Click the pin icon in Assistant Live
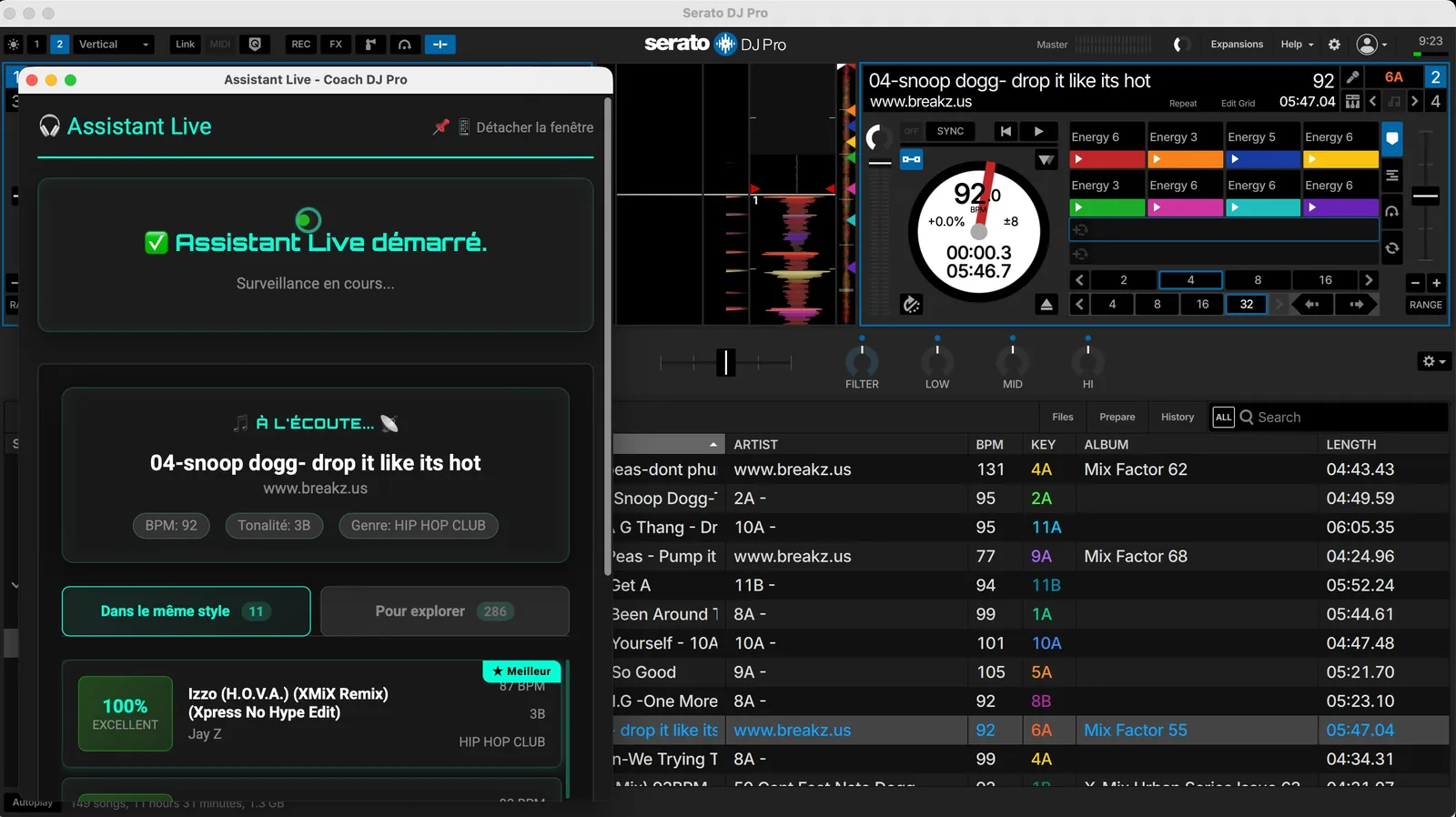Viewport: 1456px width, 817px height. click(441, 127)
